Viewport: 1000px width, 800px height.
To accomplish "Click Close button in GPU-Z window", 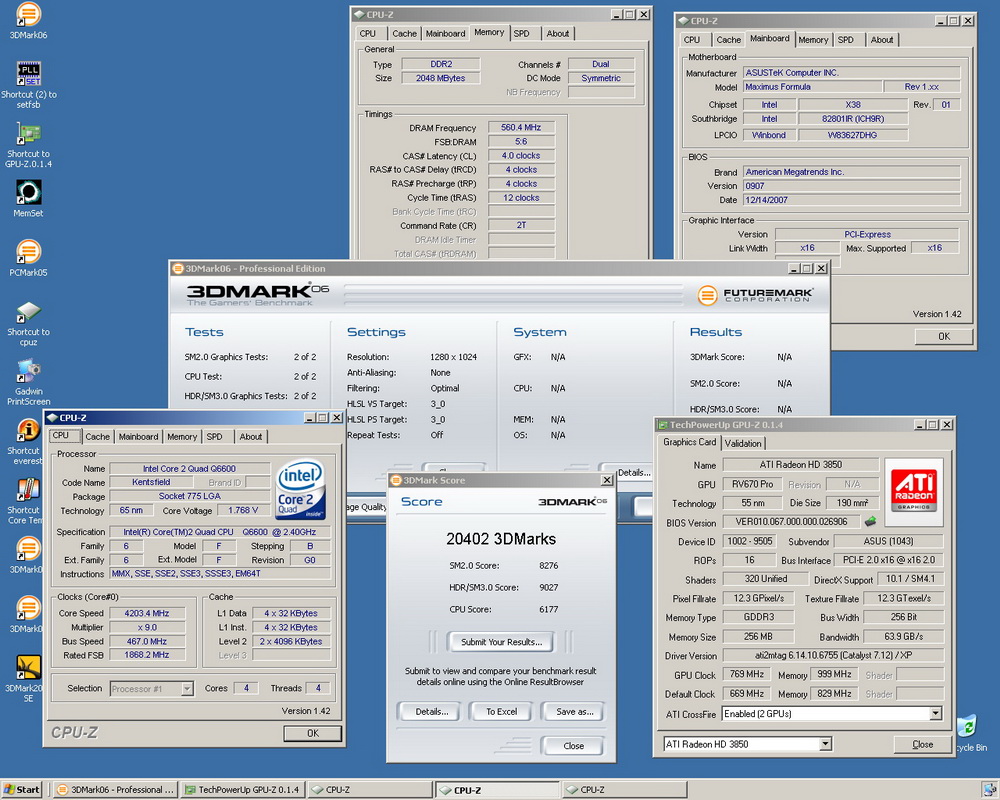I will point(922,744).
